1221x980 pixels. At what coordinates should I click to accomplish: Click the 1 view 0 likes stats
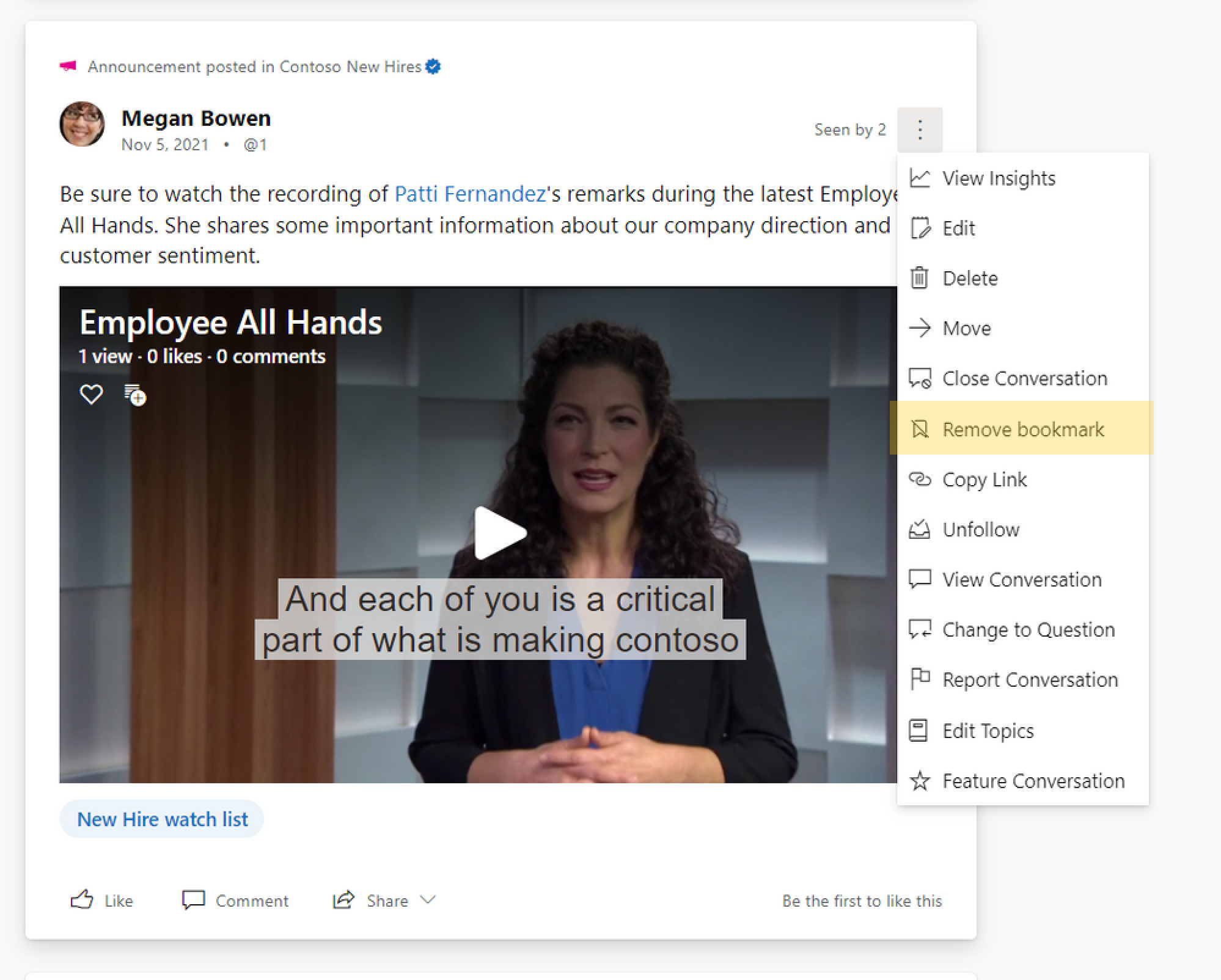[202, 356]
